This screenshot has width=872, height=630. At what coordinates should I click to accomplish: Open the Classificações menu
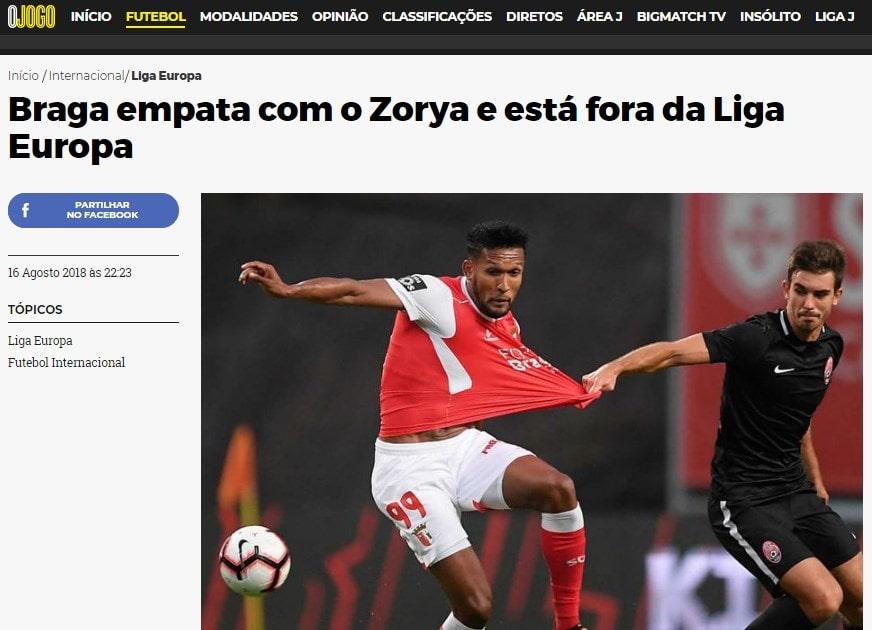[x=437, y=17]
